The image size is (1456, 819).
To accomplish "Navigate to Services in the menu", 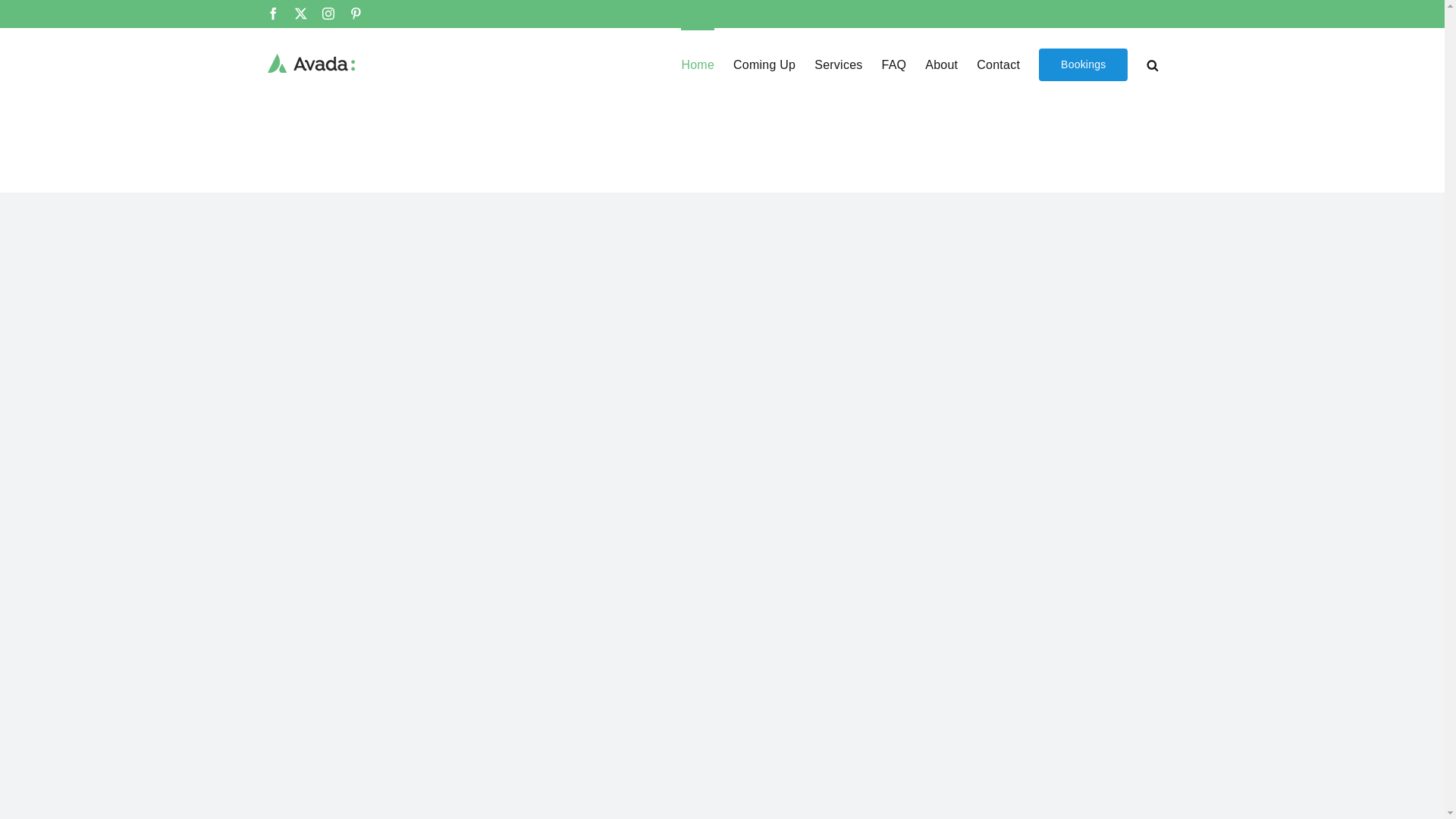I will [x=838, y=65].
